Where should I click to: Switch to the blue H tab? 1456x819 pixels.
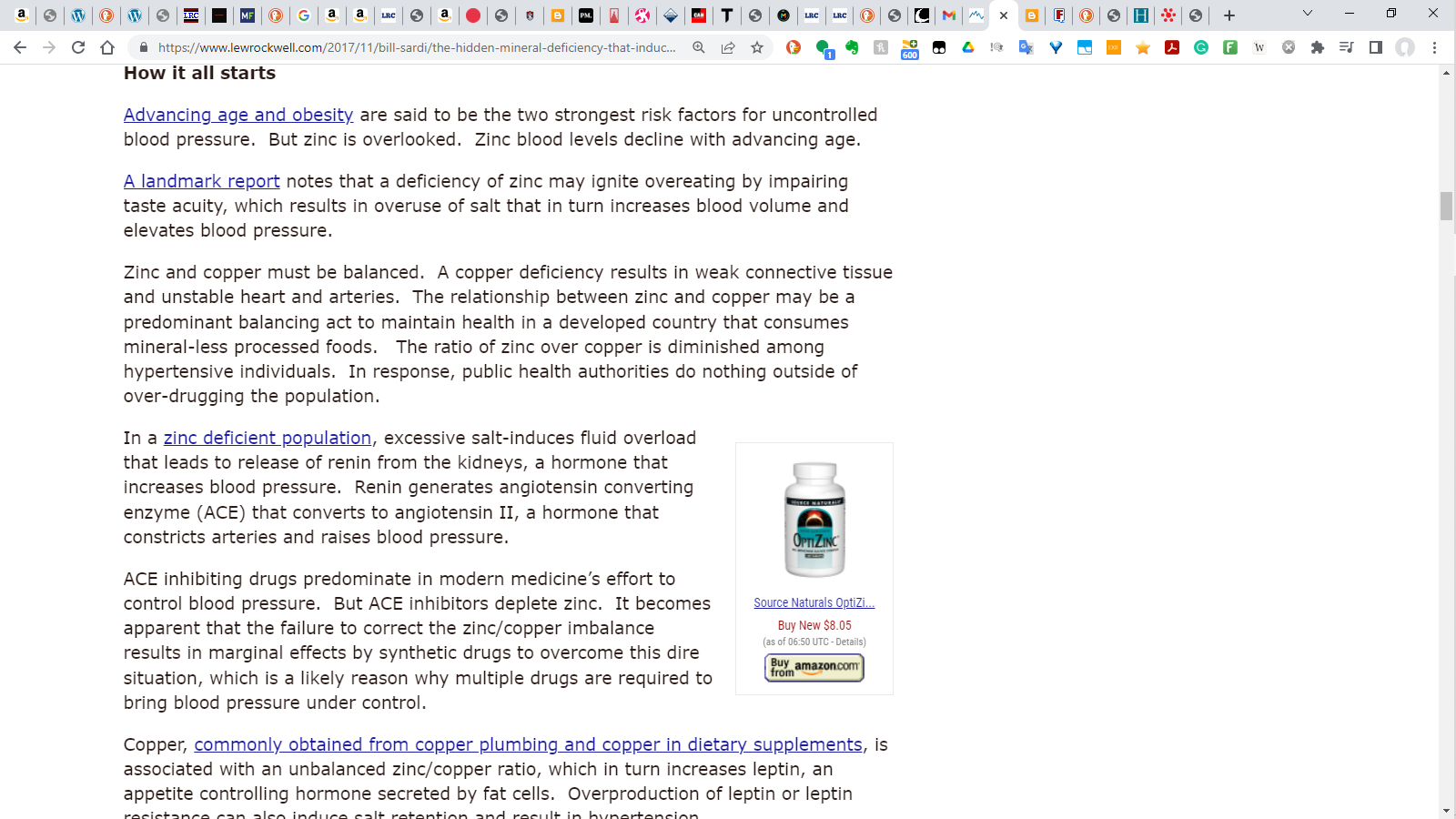(x=1141, y=15)
